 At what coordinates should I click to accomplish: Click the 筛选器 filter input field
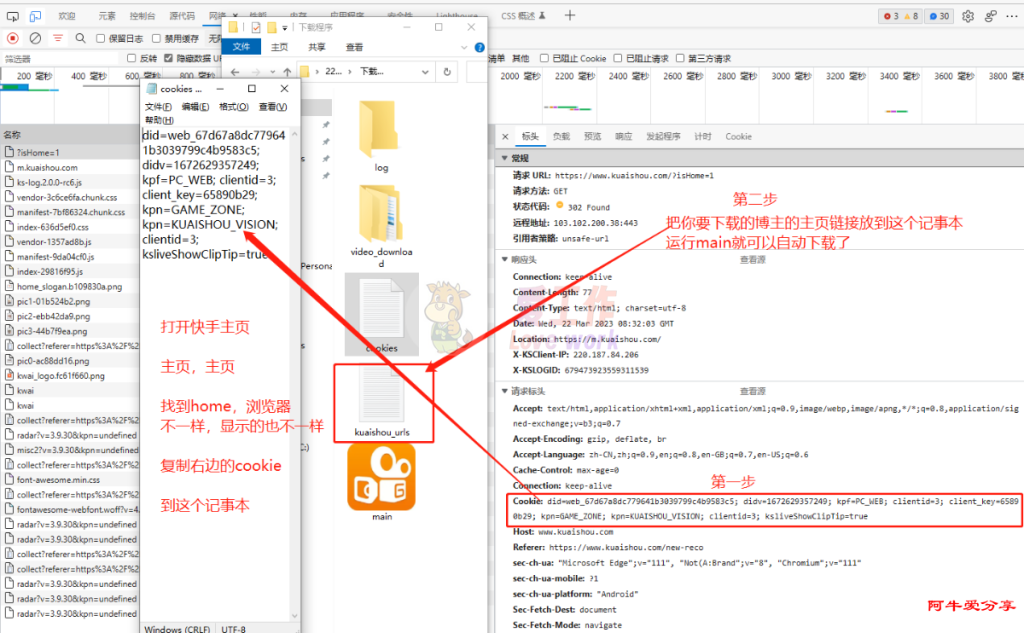[x=61, y=58]
